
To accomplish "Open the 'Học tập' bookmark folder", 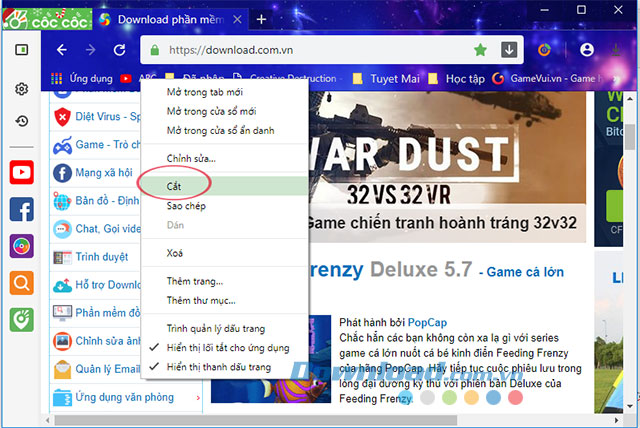I will click(x=457, y=77).
